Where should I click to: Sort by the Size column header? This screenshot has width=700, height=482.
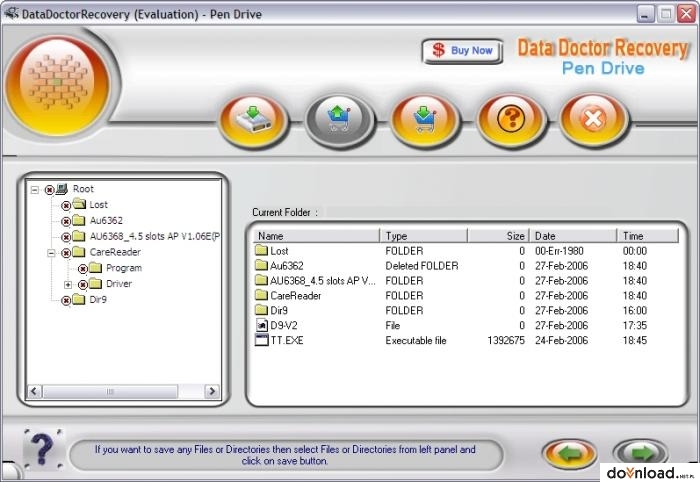click(498, 236)
